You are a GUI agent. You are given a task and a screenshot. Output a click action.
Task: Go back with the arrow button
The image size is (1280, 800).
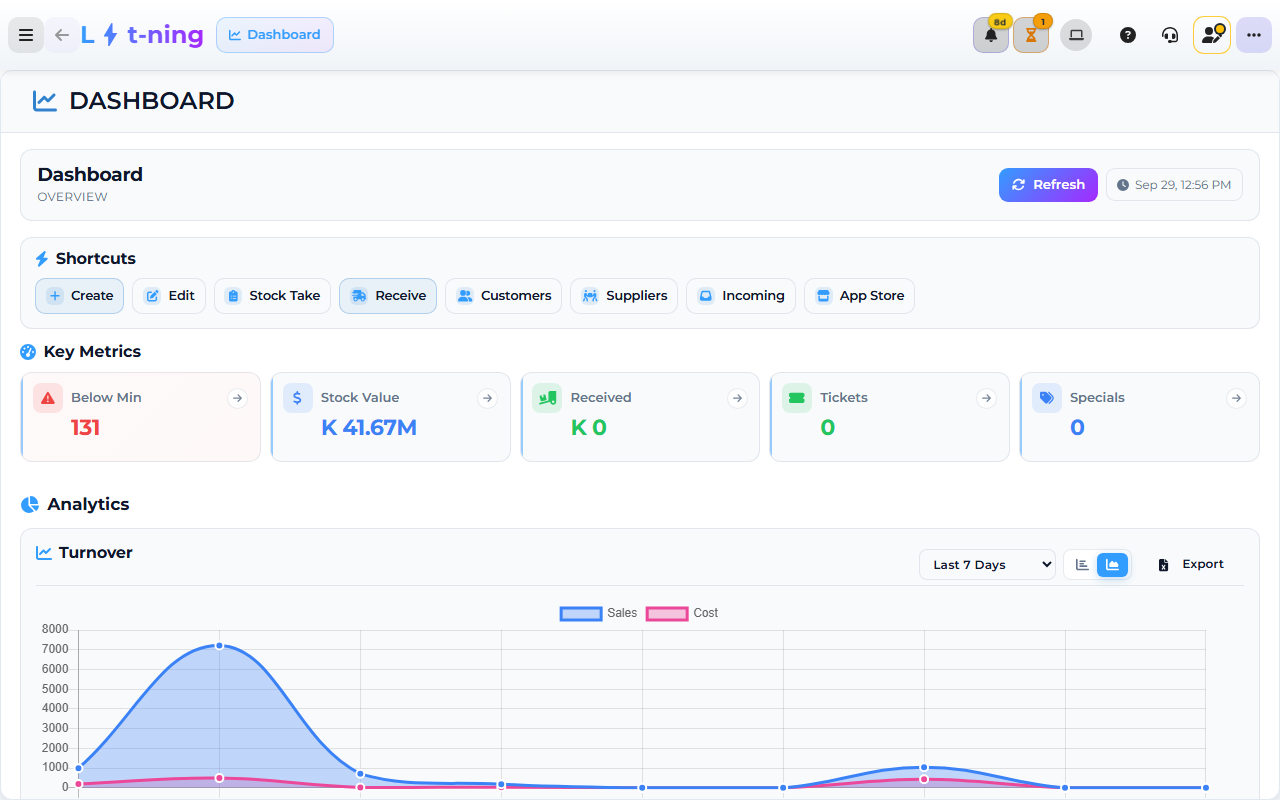click(62, 35)
